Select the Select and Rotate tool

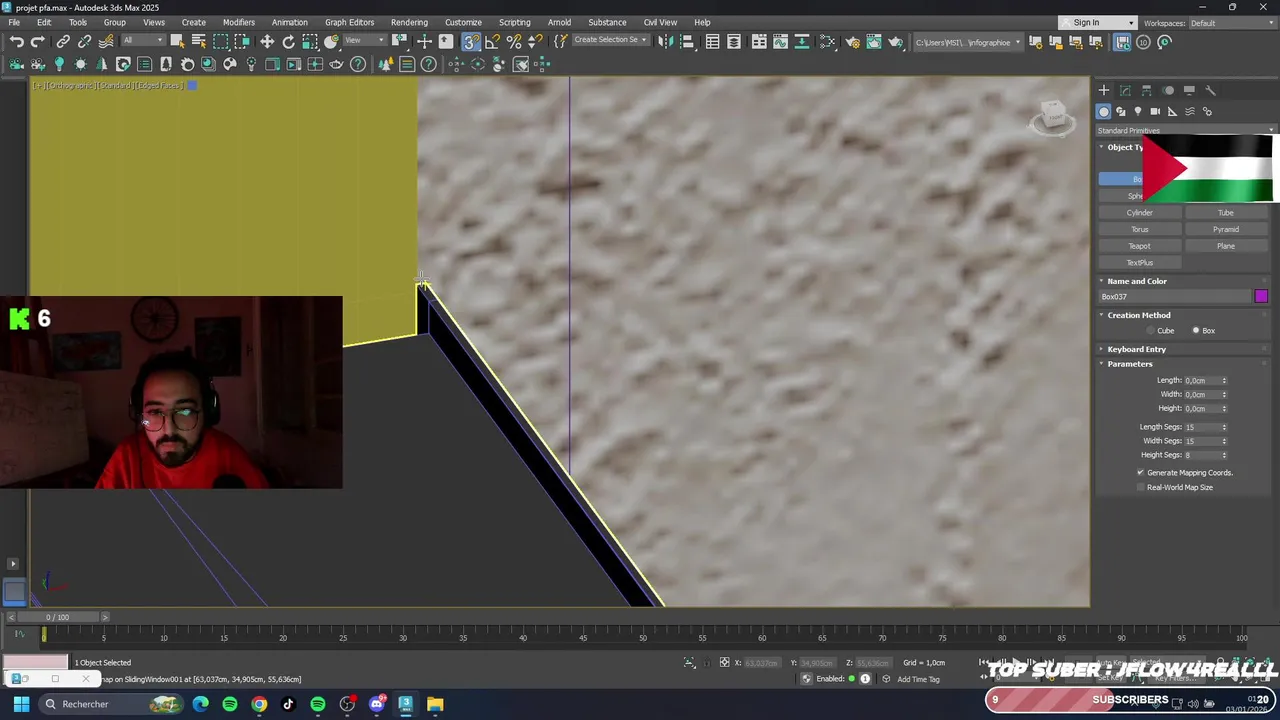[289, 41]
